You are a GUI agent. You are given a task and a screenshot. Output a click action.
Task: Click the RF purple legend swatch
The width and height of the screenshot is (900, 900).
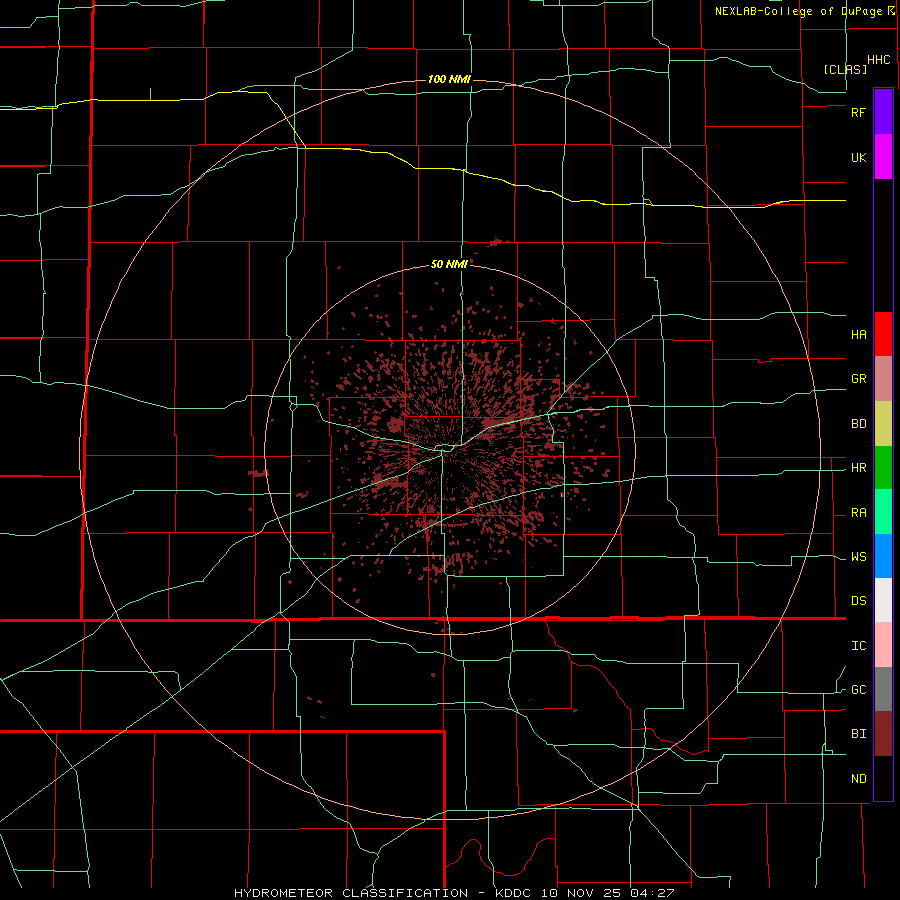[883, 112]
